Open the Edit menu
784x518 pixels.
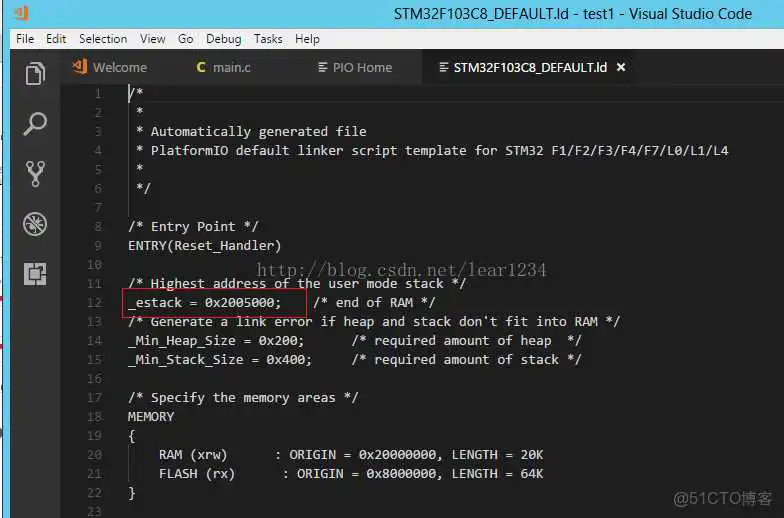click(56, 38)
